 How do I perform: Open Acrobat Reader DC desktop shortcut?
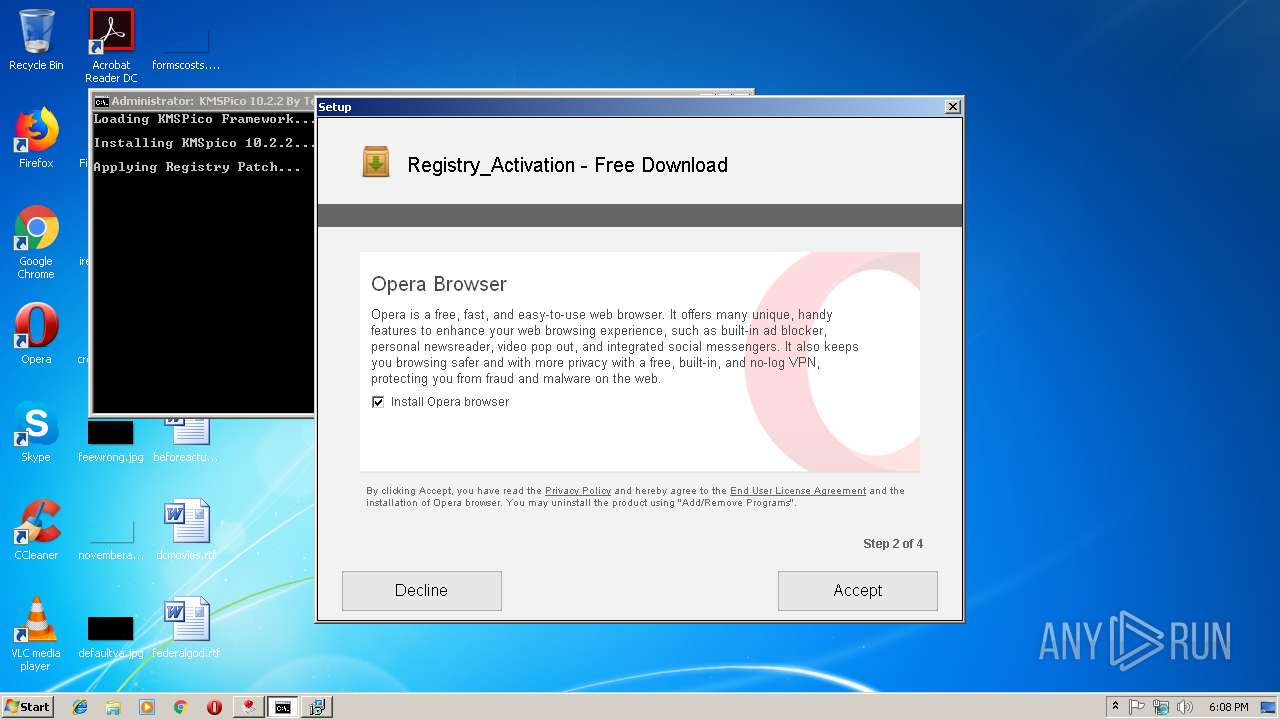tap(111, 46)
